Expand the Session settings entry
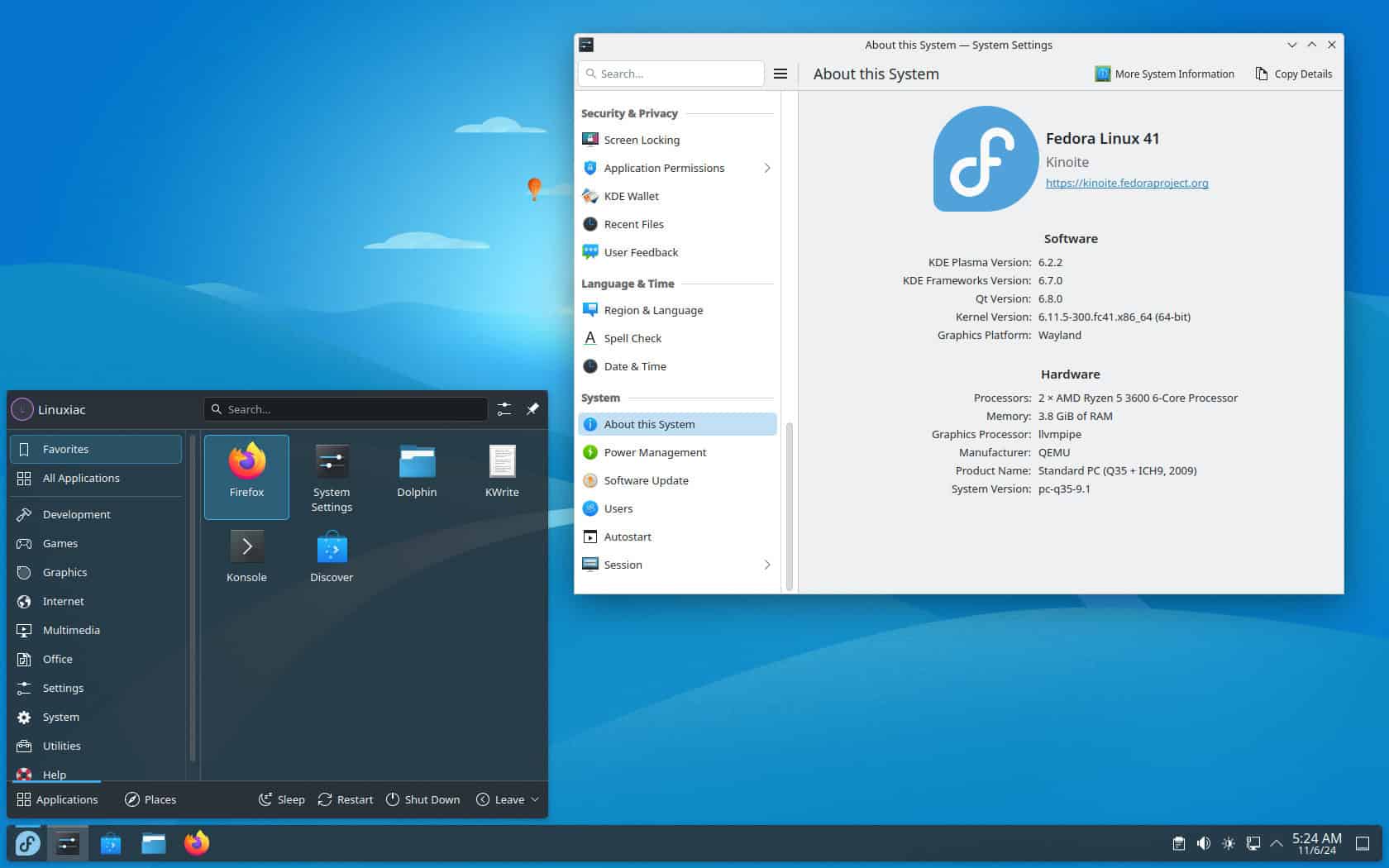Screen dimensions: 1389x868 coord(767,565)
